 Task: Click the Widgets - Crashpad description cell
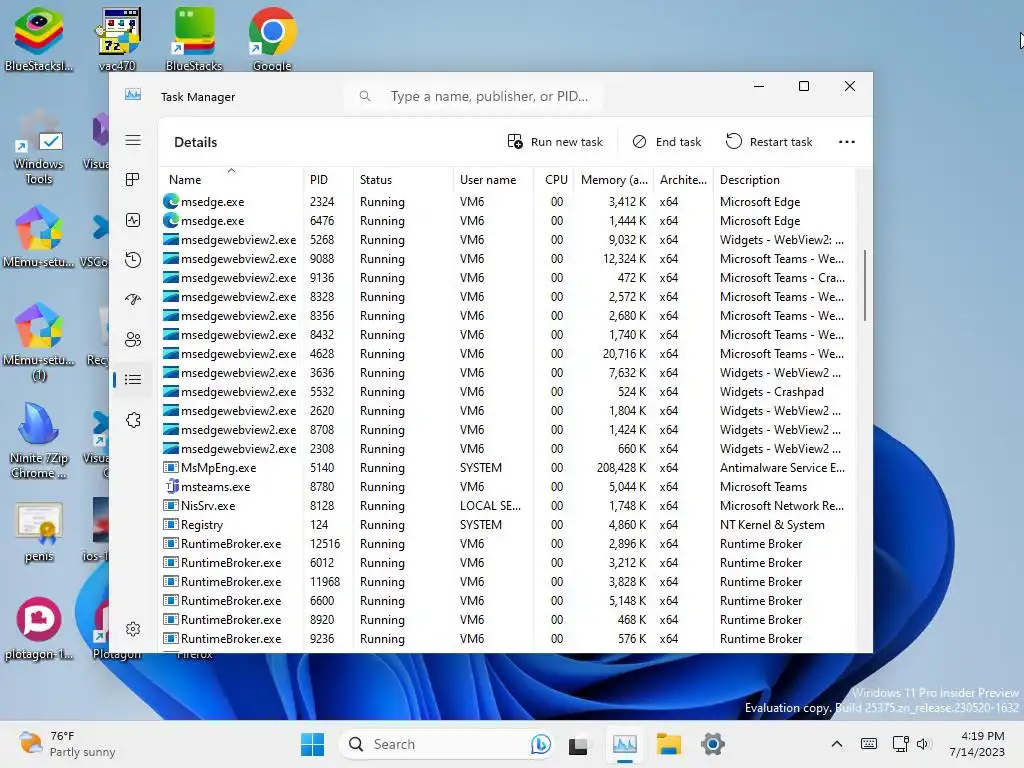click(771, 392)
